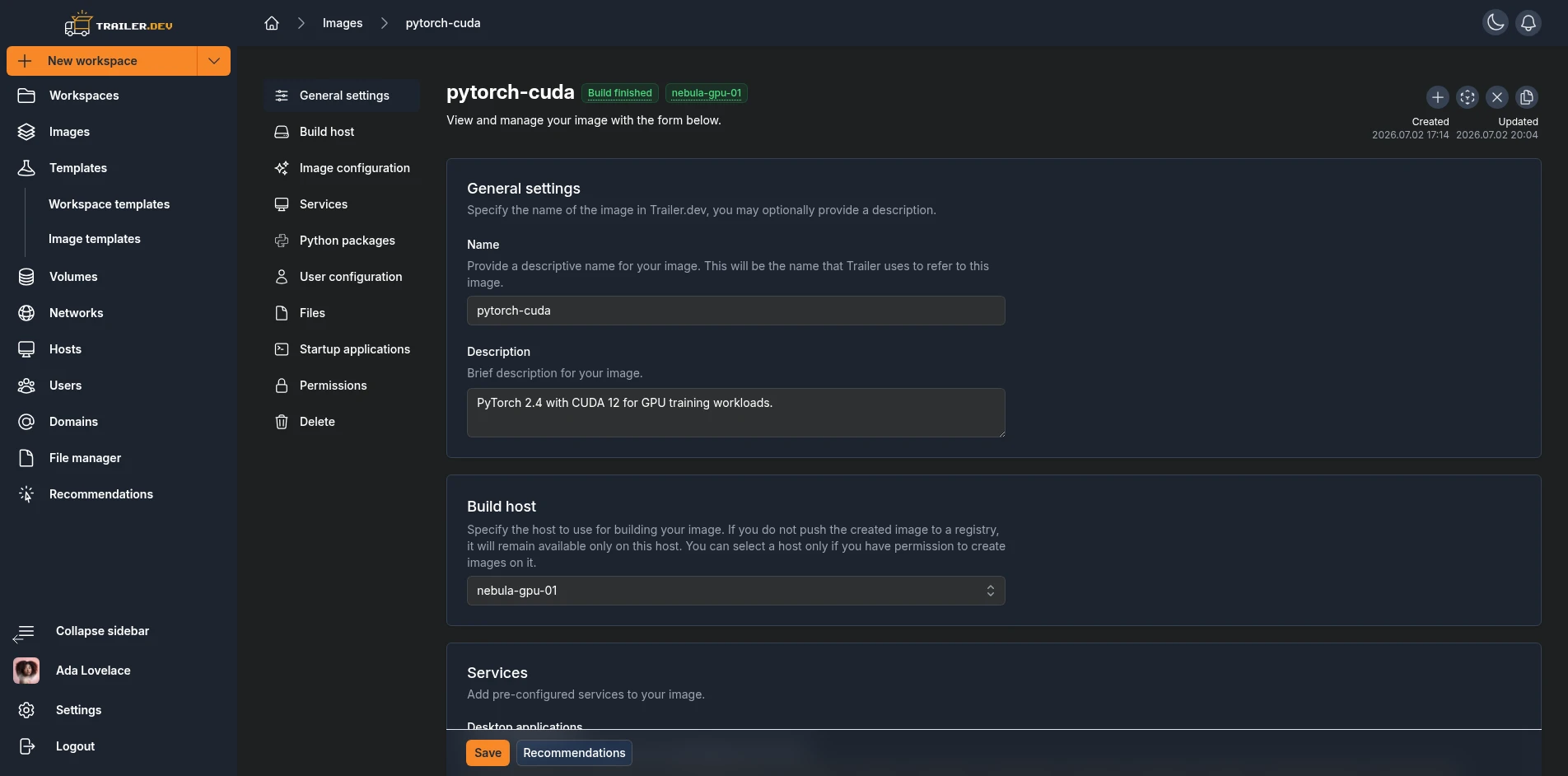
Task: Select Workspace templates submenu
Action: [109, 204]
